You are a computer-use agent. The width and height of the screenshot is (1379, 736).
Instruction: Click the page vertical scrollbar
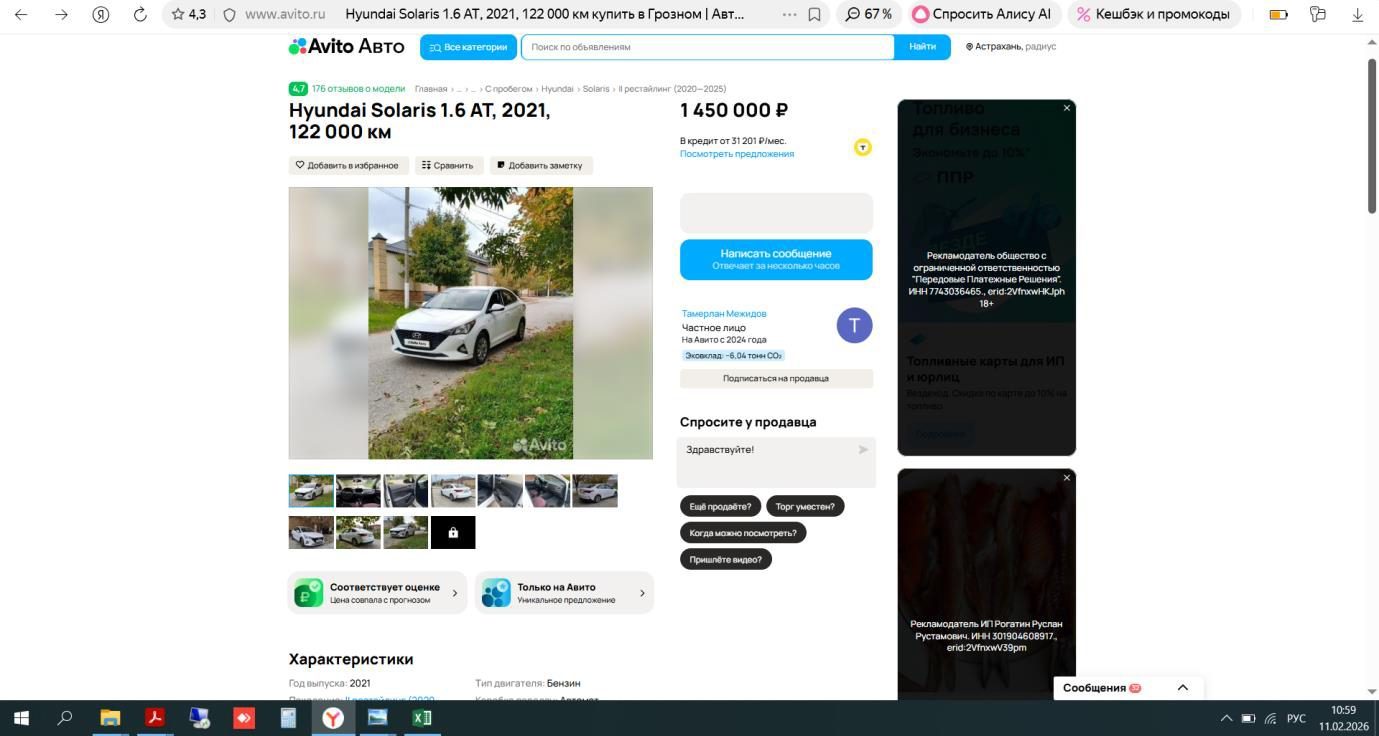[x=1372, y=136]
